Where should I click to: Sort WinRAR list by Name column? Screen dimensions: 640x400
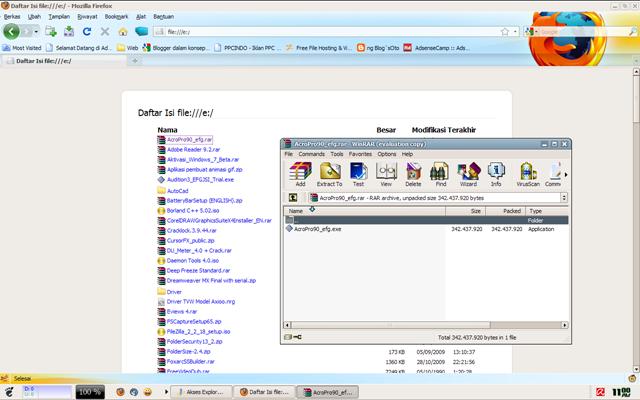[364, 211]
